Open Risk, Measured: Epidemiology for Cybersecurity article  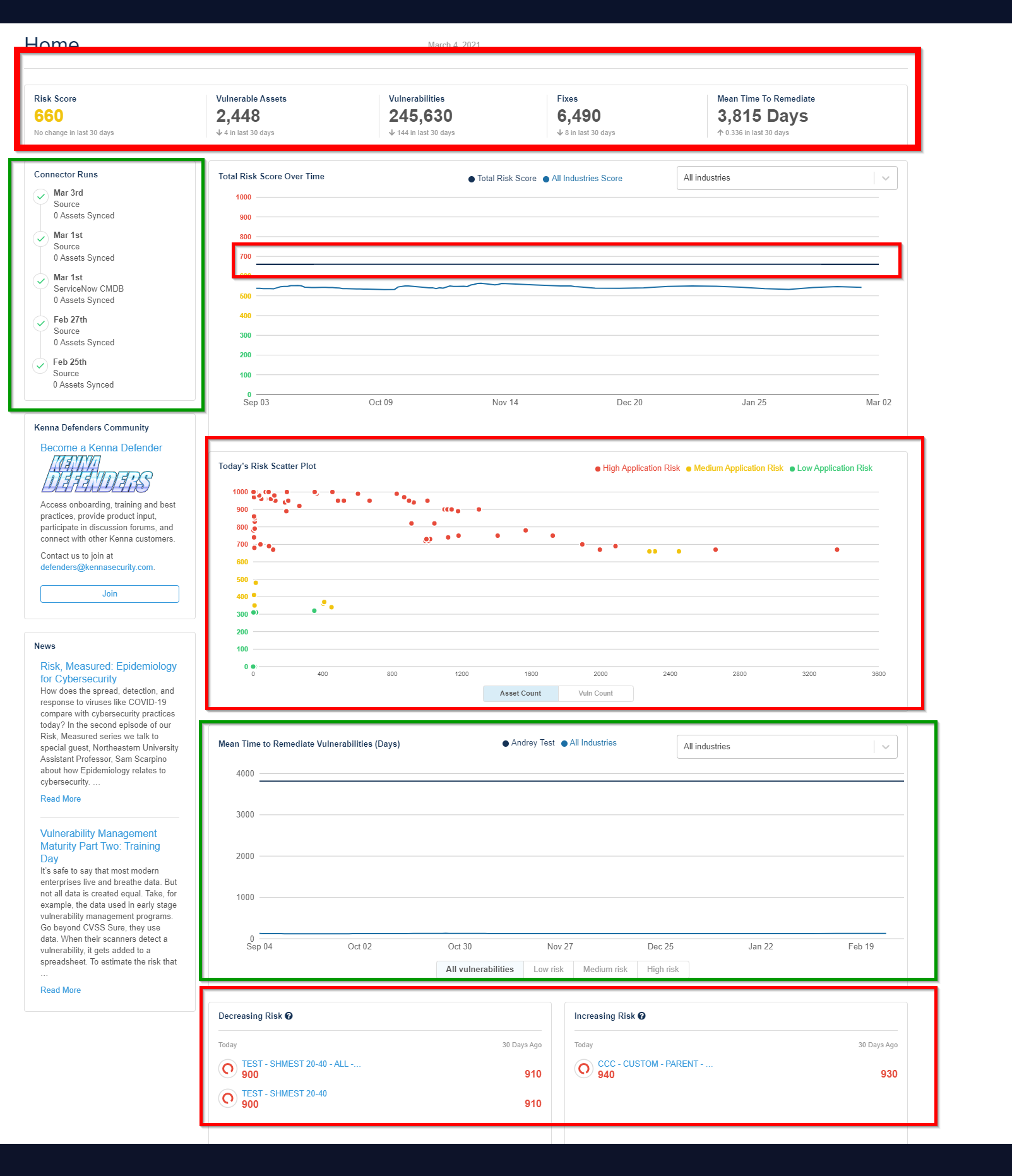click(x=109, y=673)
